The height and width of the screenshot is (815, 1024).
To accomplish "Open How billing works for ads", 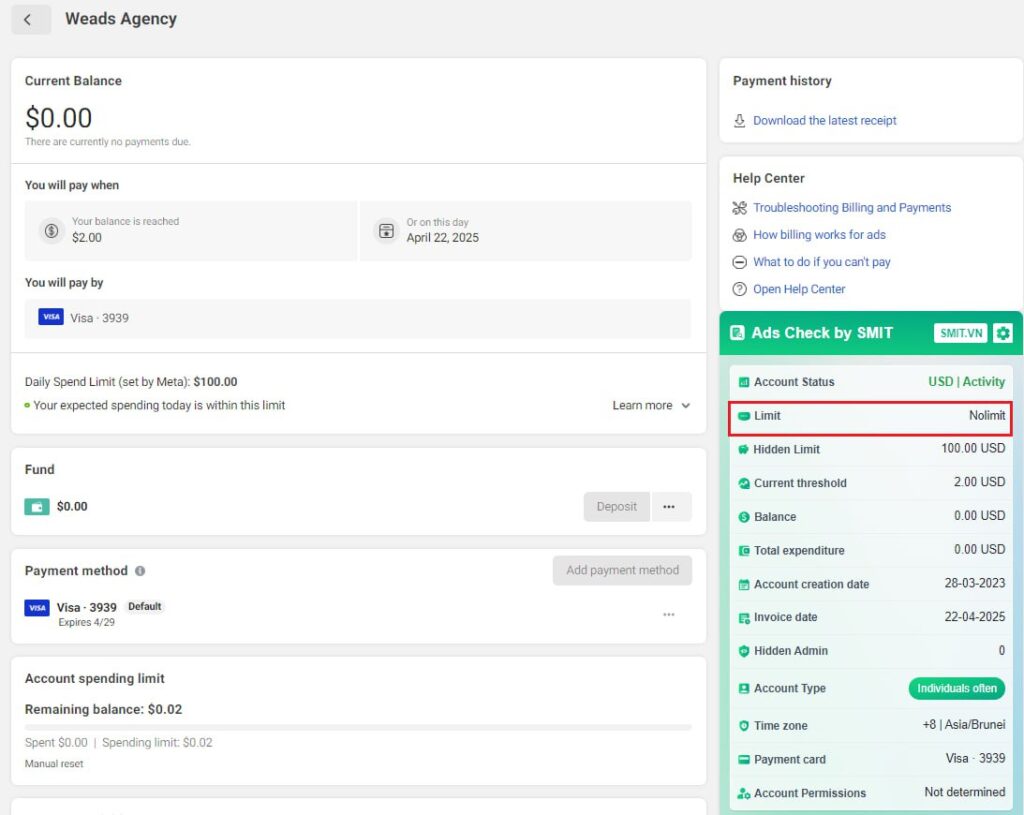I will (820, 235).
